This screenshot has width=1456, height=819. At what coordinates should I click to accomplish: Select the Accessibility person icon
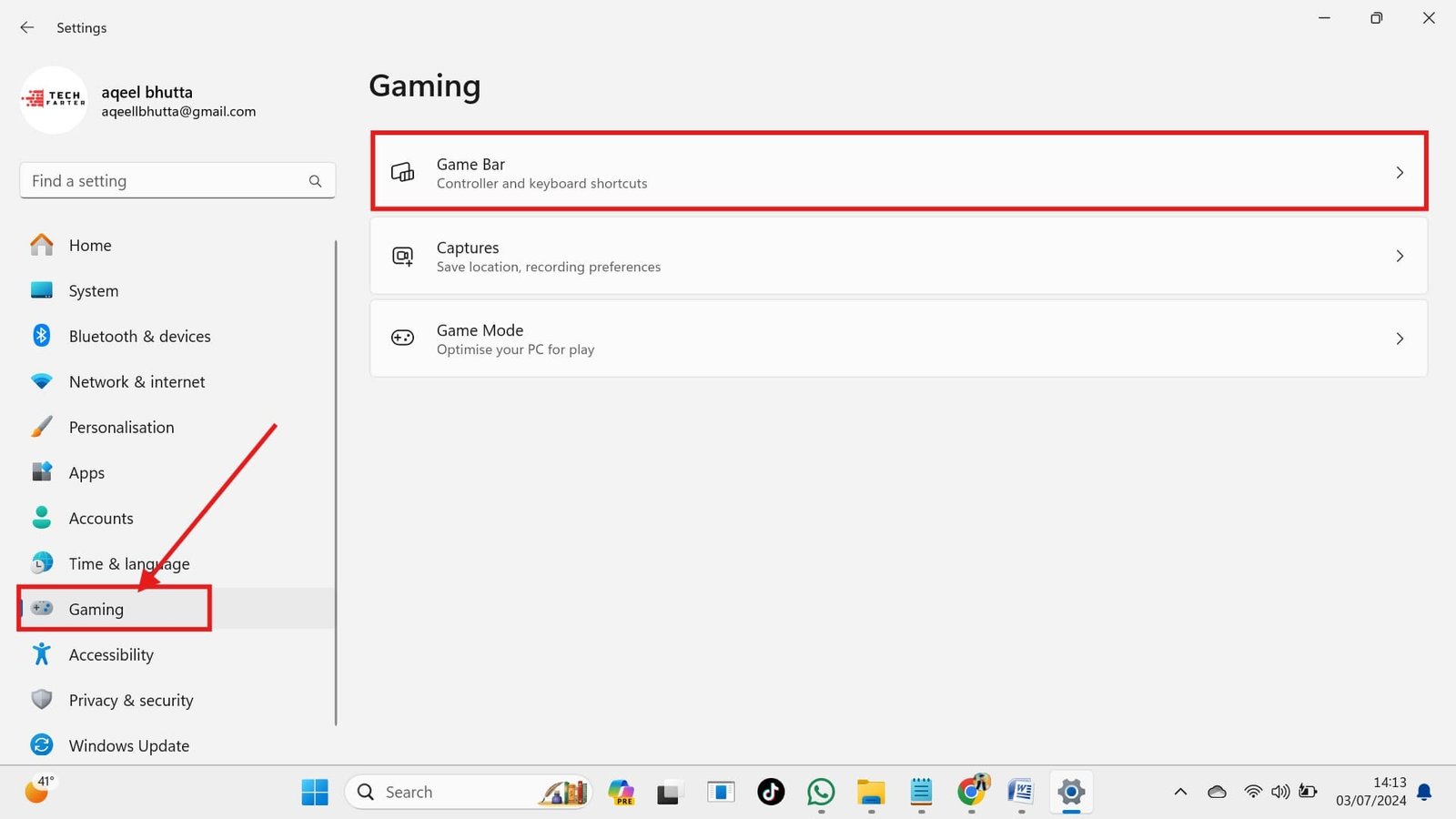(42, 654)
